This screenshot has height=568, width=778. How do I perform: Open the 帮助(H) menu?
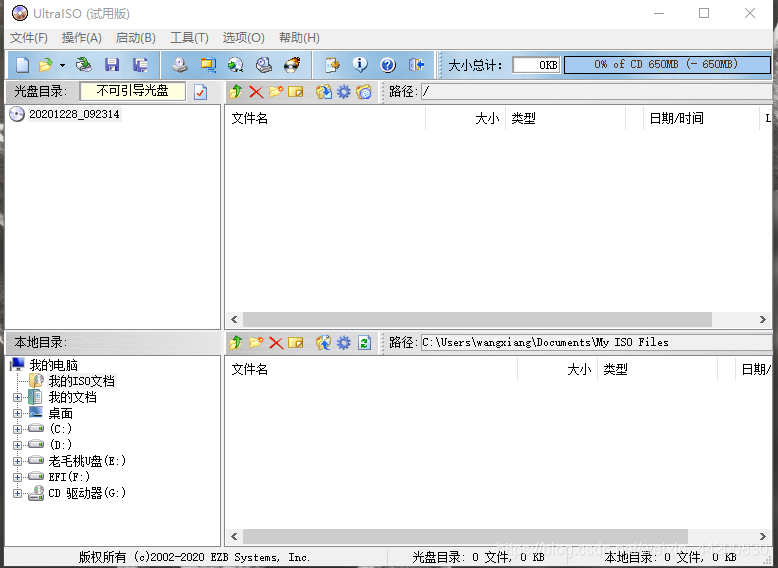299,38
